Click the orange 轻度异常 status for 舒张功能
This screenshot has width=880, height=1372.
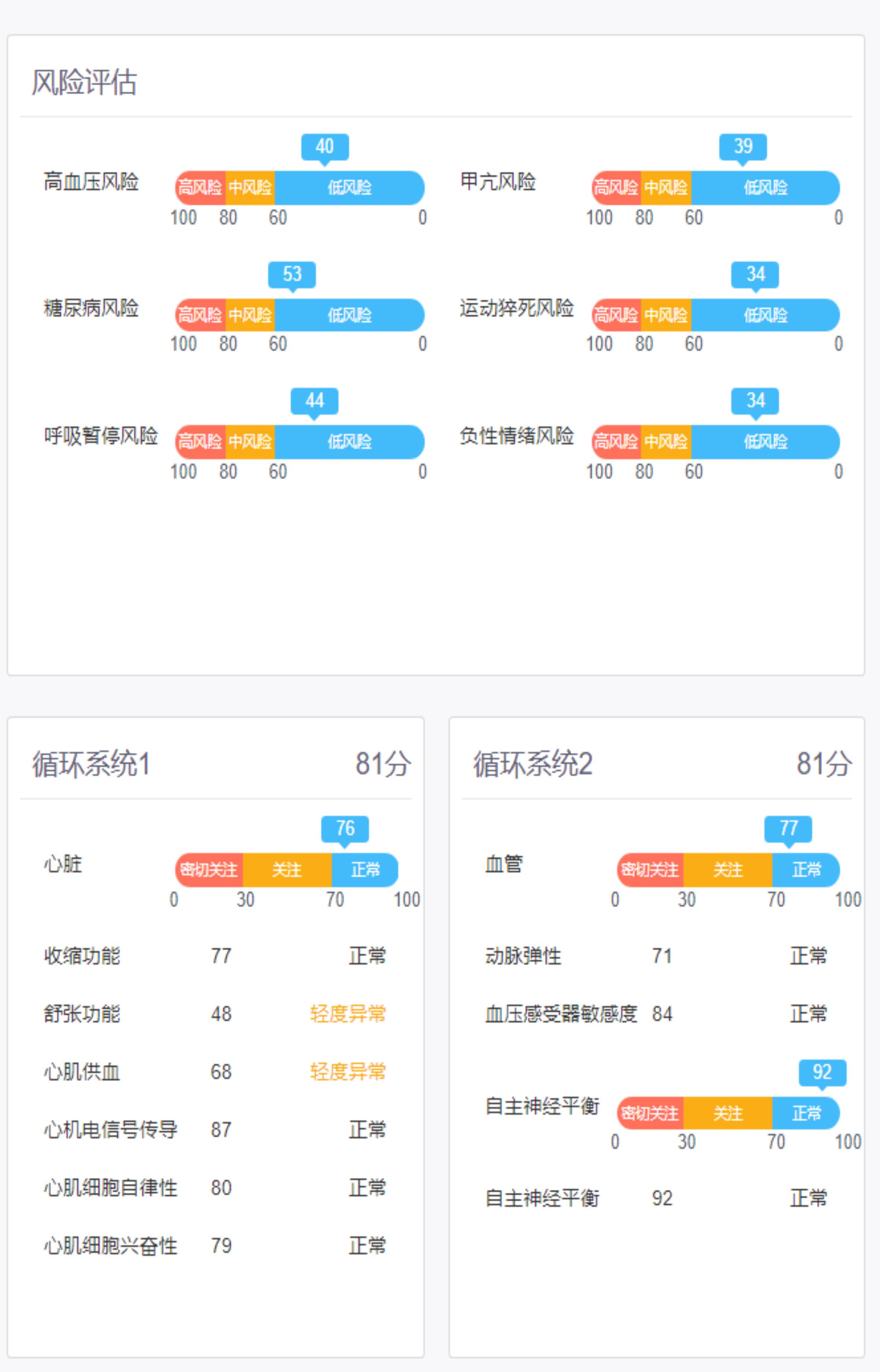pyautogui.click(x=348, y=1014)
